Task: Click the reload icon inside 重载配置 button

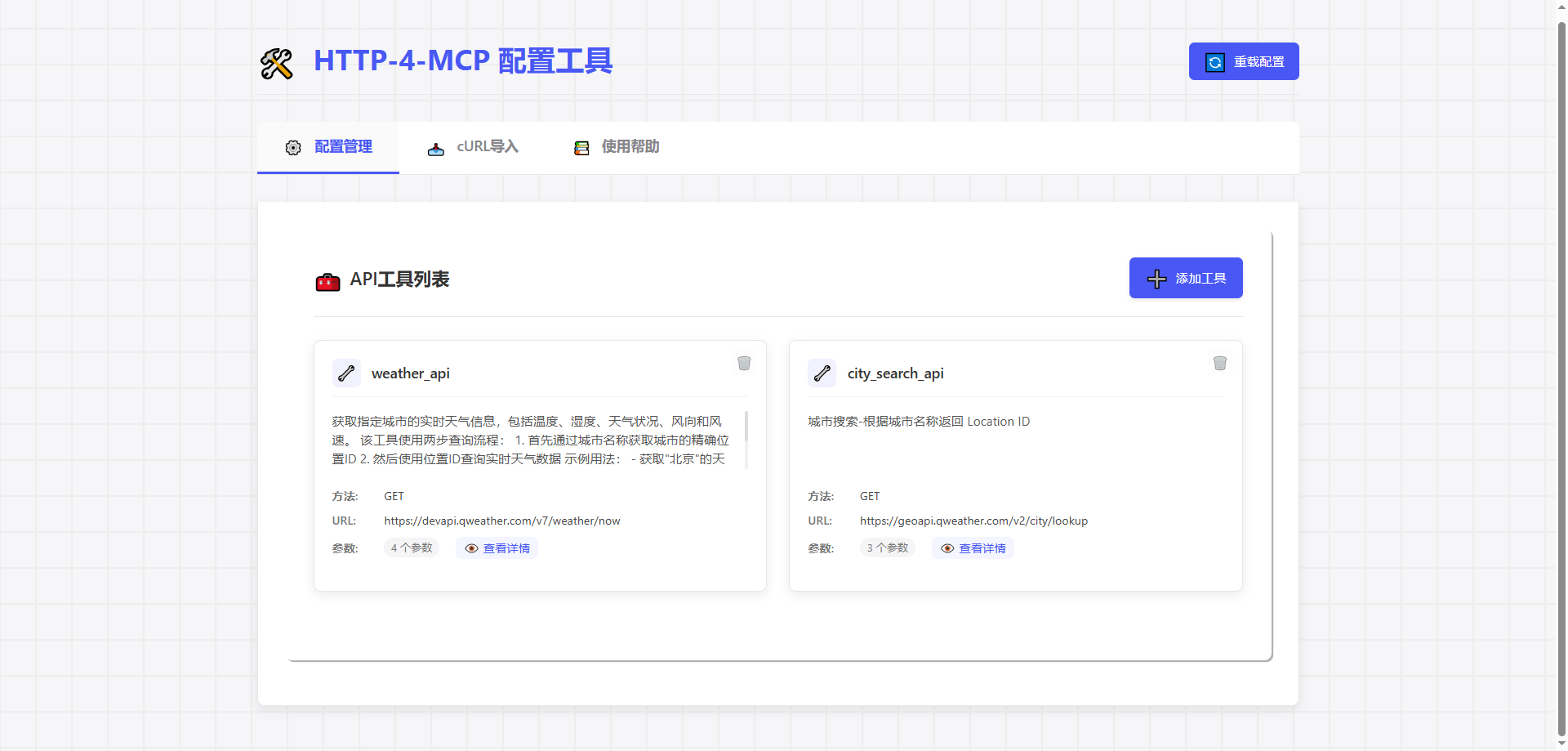Action: point(1215,61)
